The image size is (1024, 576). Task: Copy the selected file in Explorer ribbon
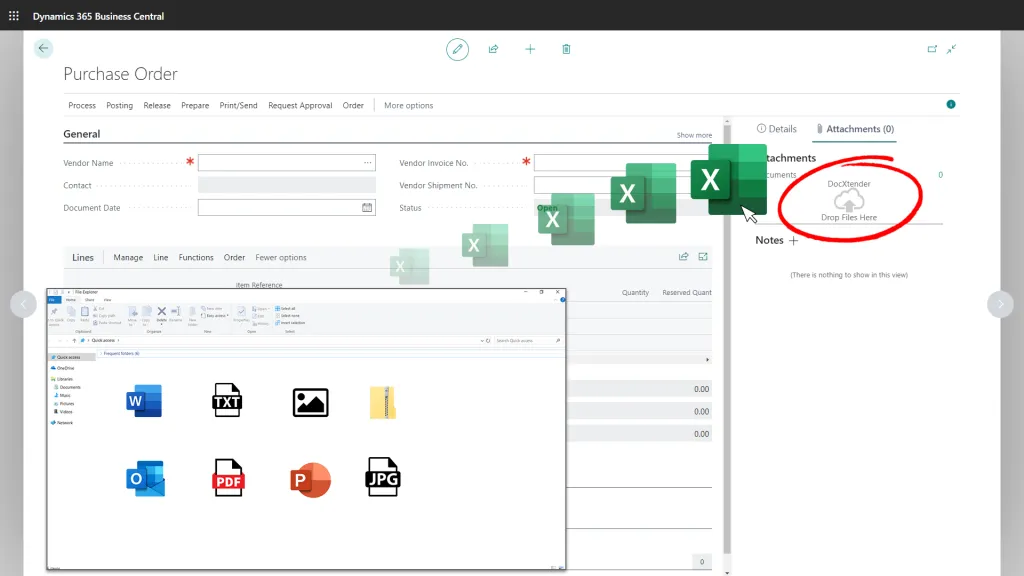[x=72, y=311]
